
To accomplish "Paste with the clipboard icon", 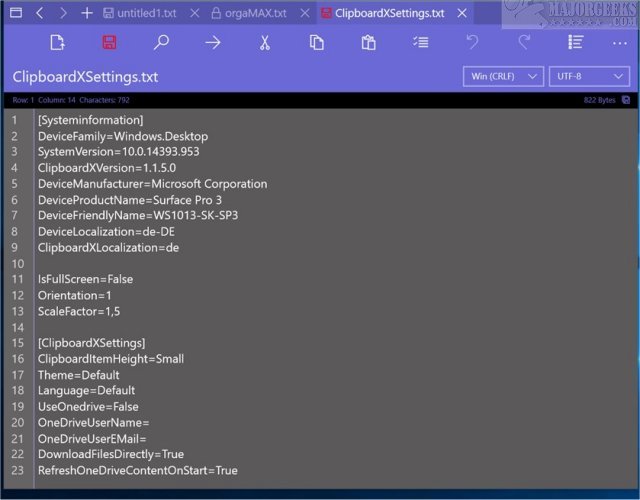I will pos(368,42).
